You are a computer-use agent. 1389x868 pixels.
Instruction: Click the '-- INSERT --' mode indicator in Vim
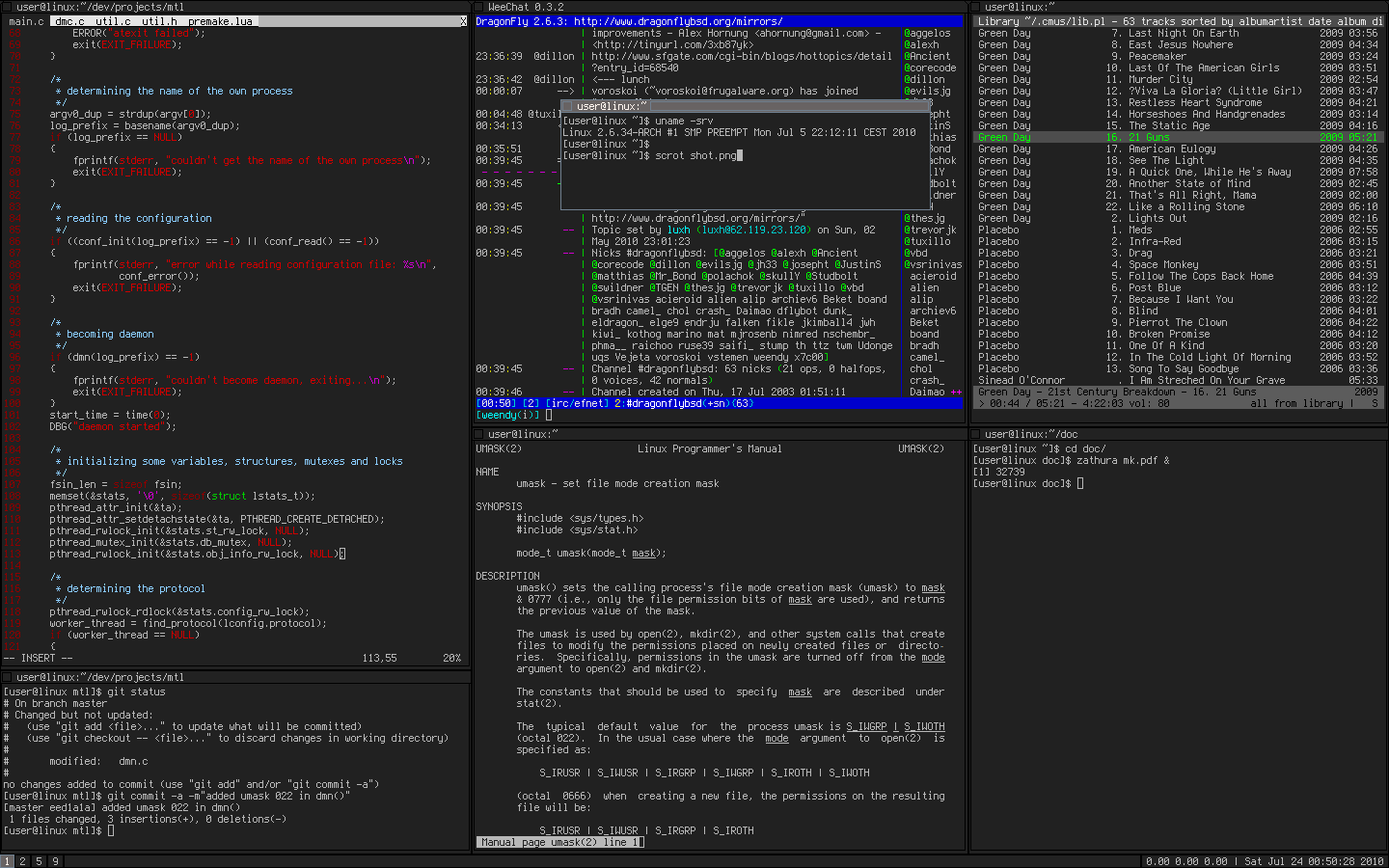click(38, 658)
